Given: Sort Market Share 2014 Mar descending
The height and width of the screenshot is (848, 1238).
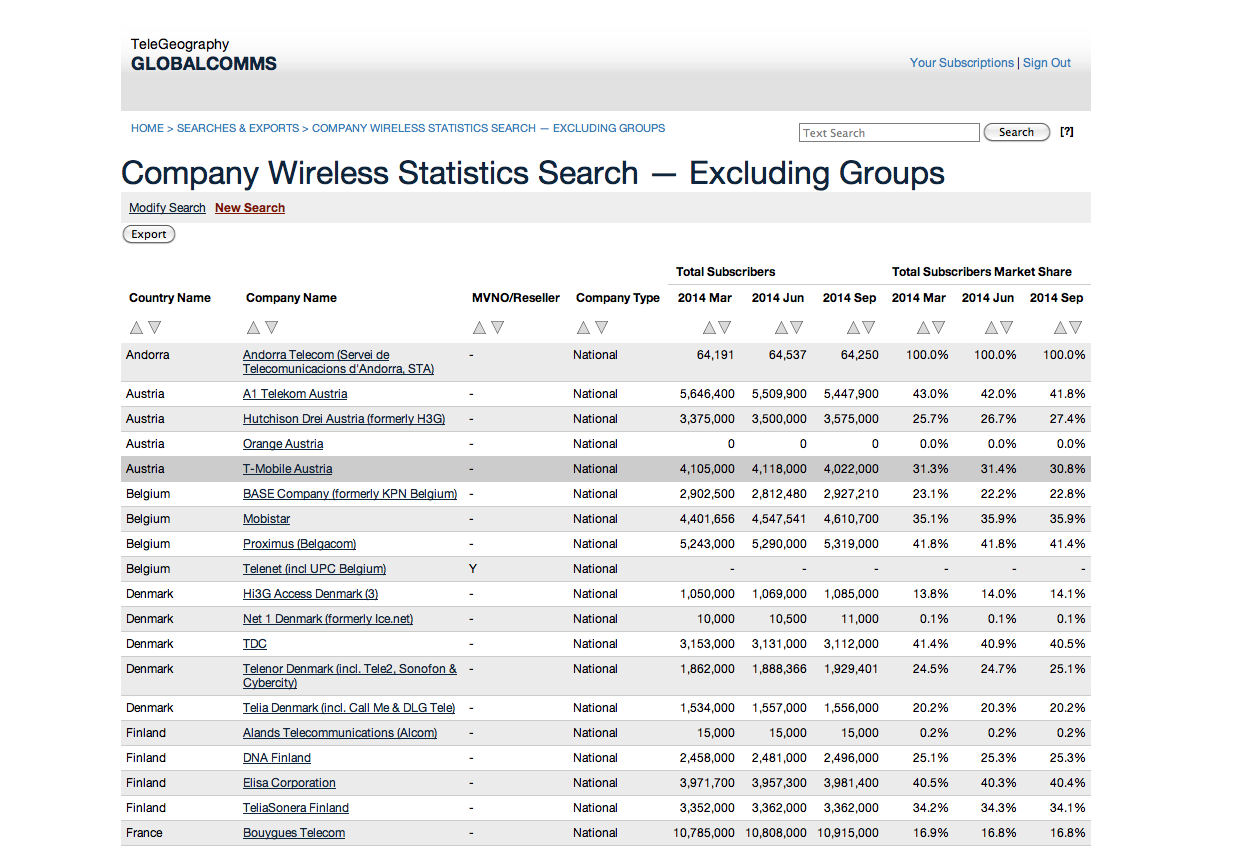Looking at the screenshot, I should click(937, 327).
